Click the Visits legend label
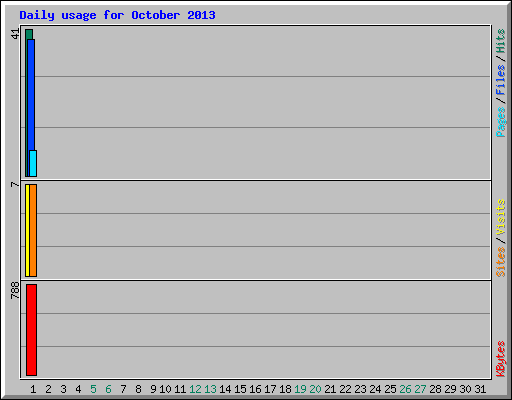 pyautogui.click(x=500, y=218)
